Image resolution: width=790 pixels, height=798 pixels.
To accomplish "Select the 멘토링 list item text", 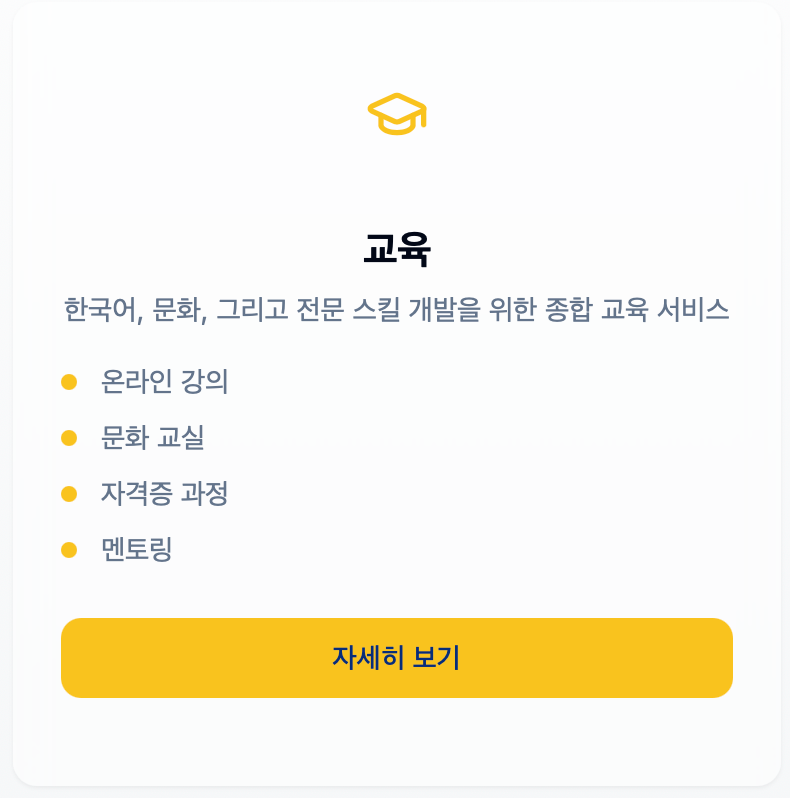I will tap(137, 550).
